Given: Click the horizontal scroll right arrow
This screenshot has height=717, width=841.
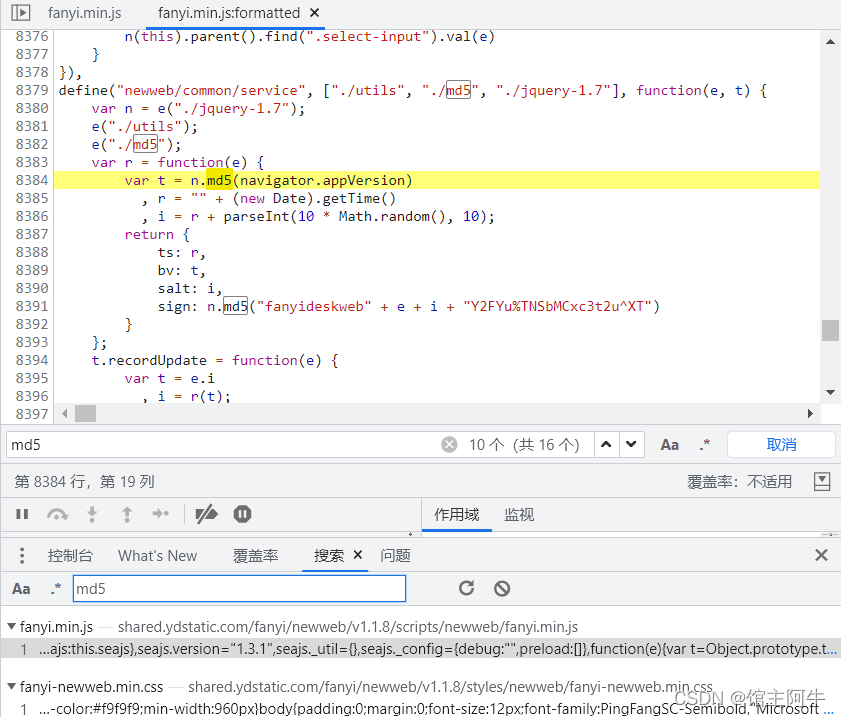Looking at the screenshot, I should (x=810, y=413).
